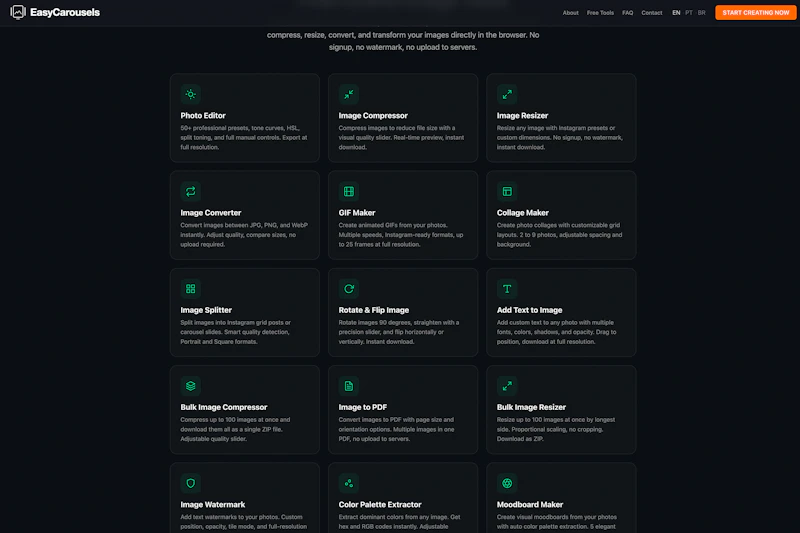Click the Rotate & Flip Image rotate icon
800x533 pixels.
348,289
